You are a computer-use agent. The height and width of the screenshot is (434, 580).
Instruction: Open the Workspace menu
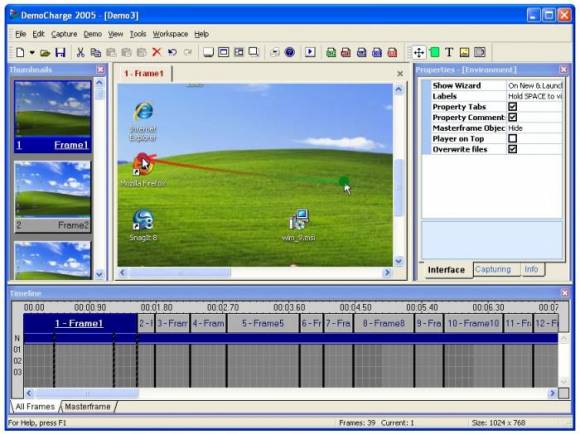click(170, 34)
